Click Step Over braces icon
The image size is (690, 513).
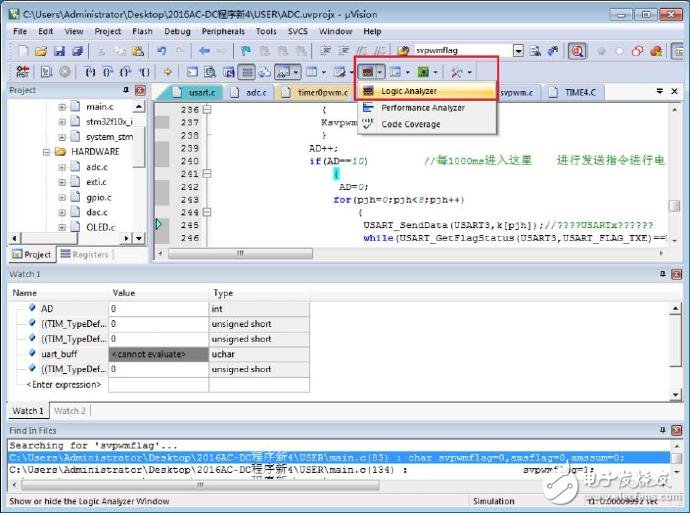(108, 71)
